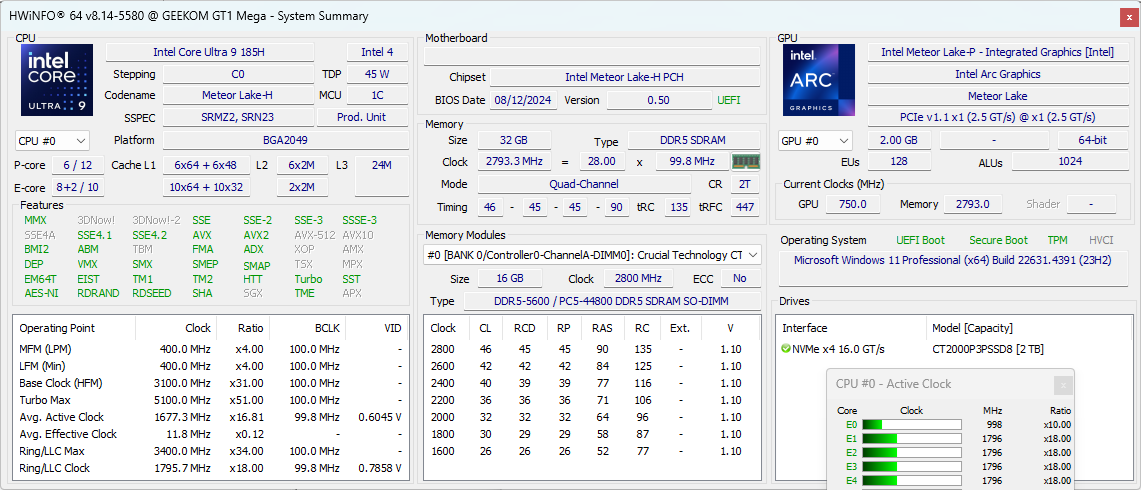Expand the memory module BANK 0 dropdown
The image size is (1141, 490).
coord(592,255)
